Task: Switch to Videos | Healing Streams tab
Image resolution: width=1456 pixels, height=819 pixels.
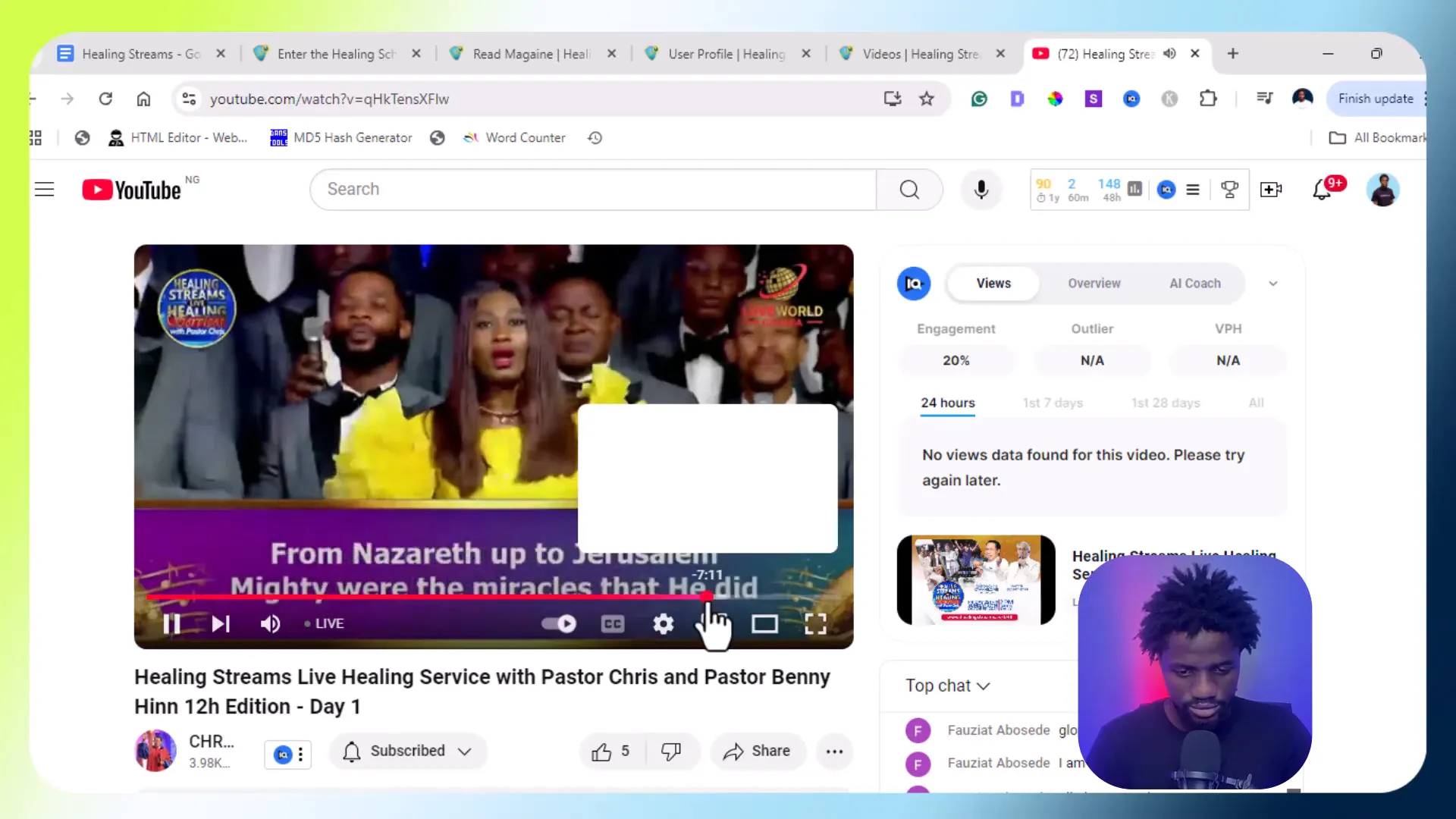Action: [x=921, y=54]
